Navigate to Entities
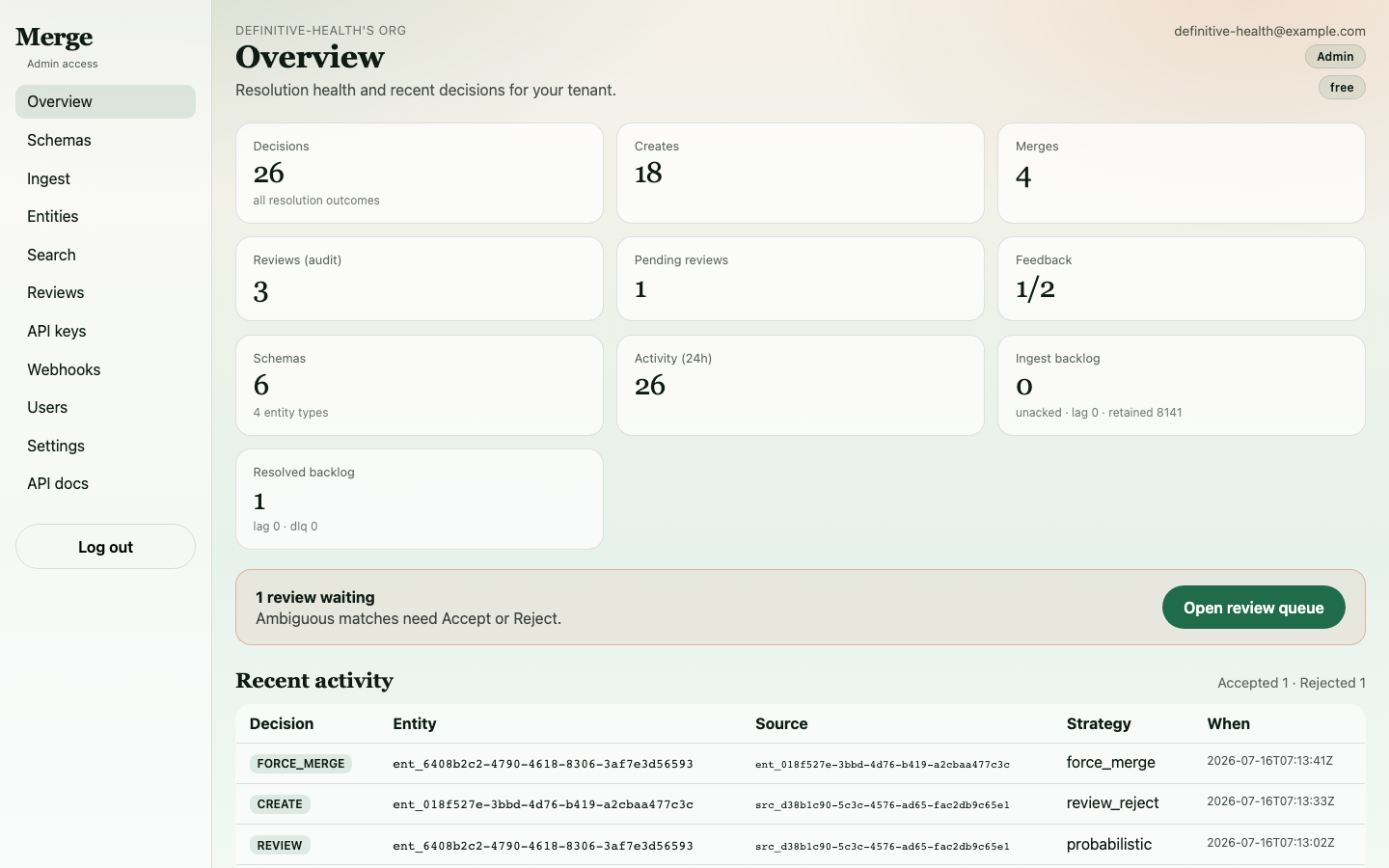 pyautogui.click(x=105, y=216)
